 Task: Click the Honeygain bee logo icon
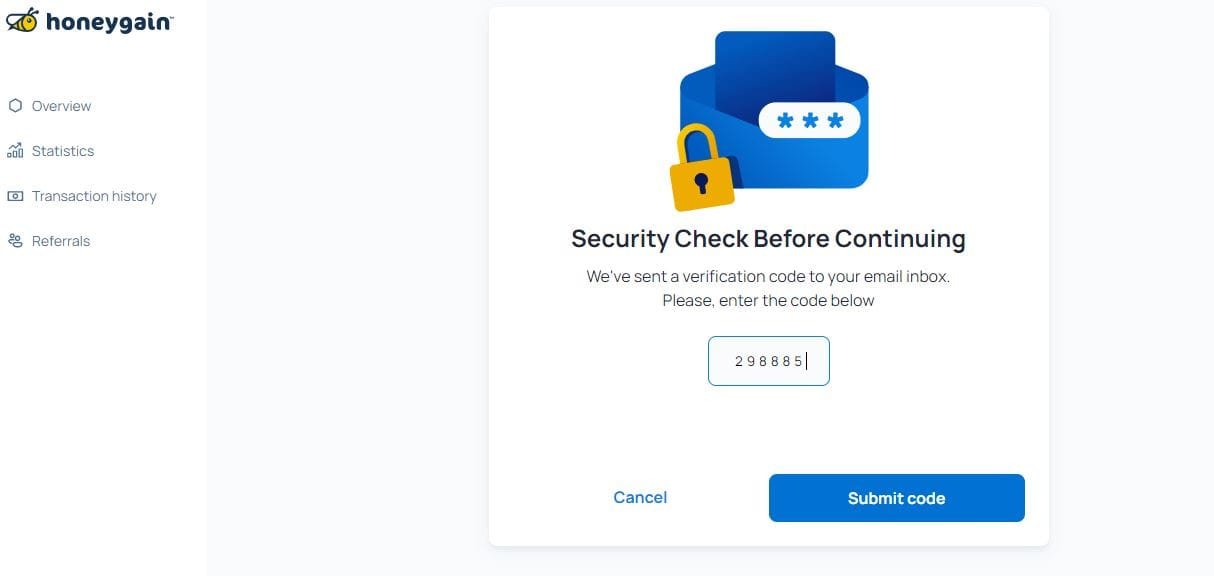[x=23, y=20]
